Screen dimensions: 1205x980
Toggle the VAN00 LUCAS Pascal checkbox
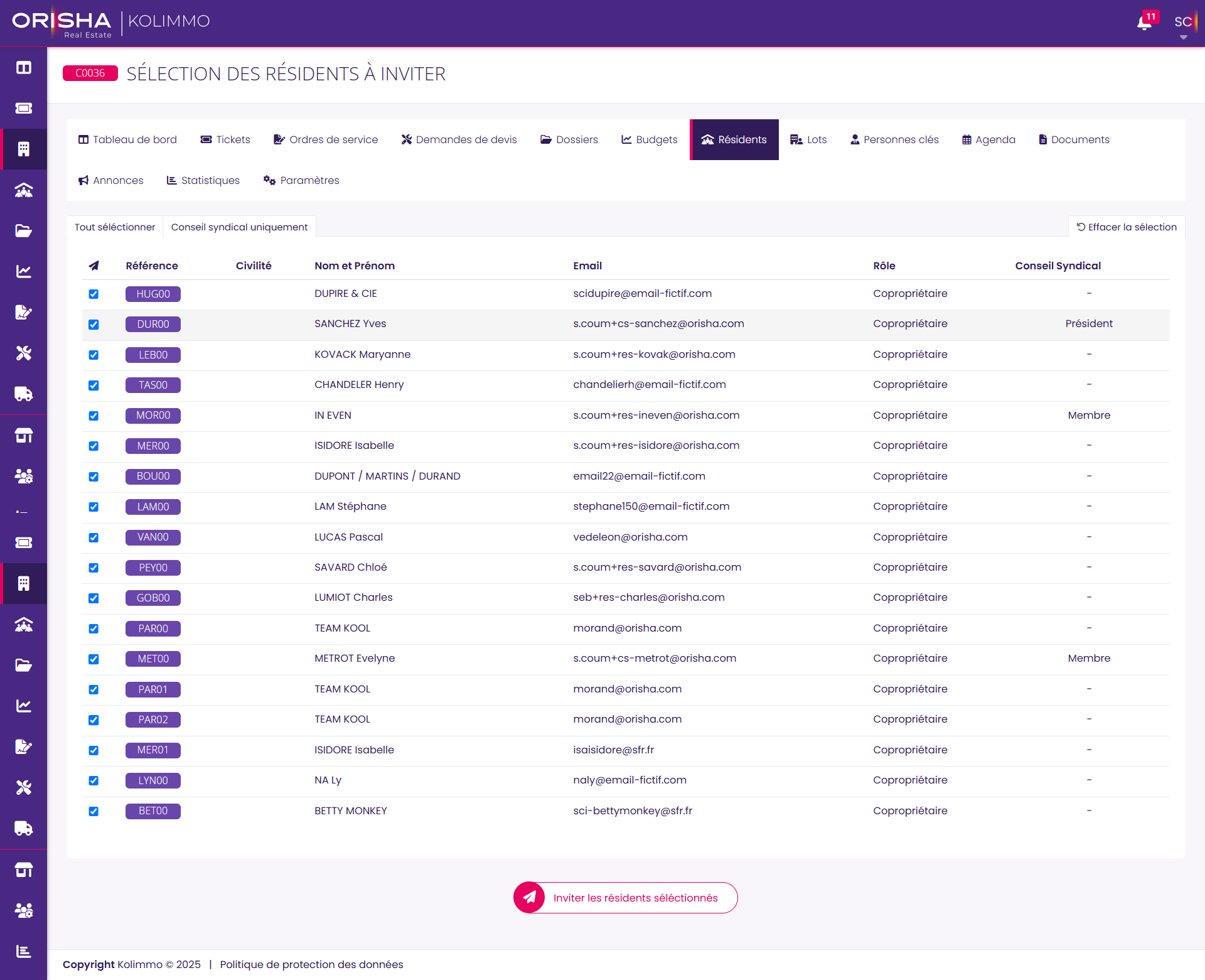click(x=94, y=537)
